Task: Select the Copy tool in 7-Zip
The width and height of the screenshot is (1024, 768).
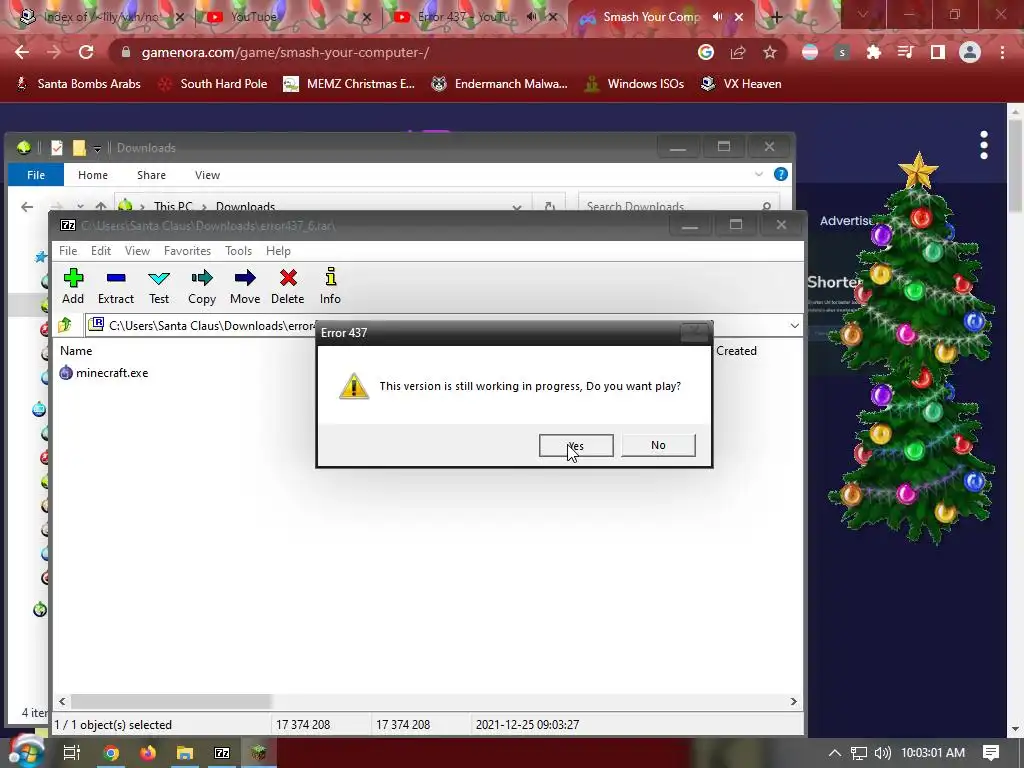Action: (202, 287)
